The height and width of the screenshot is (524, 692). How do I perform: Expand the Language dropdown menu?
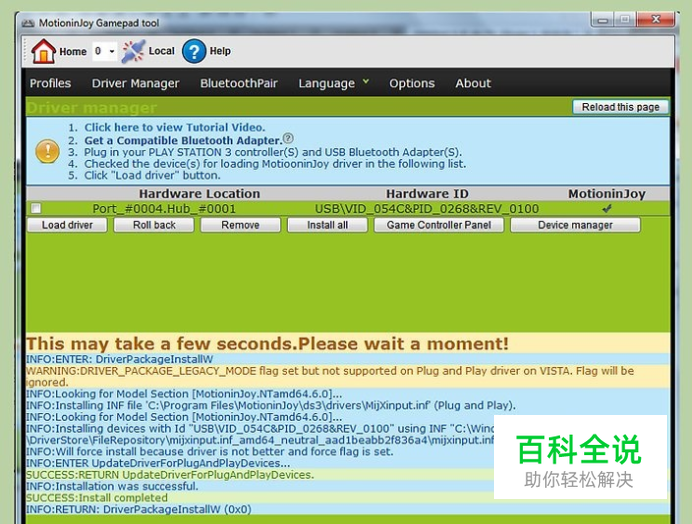(x=334, y=83)
